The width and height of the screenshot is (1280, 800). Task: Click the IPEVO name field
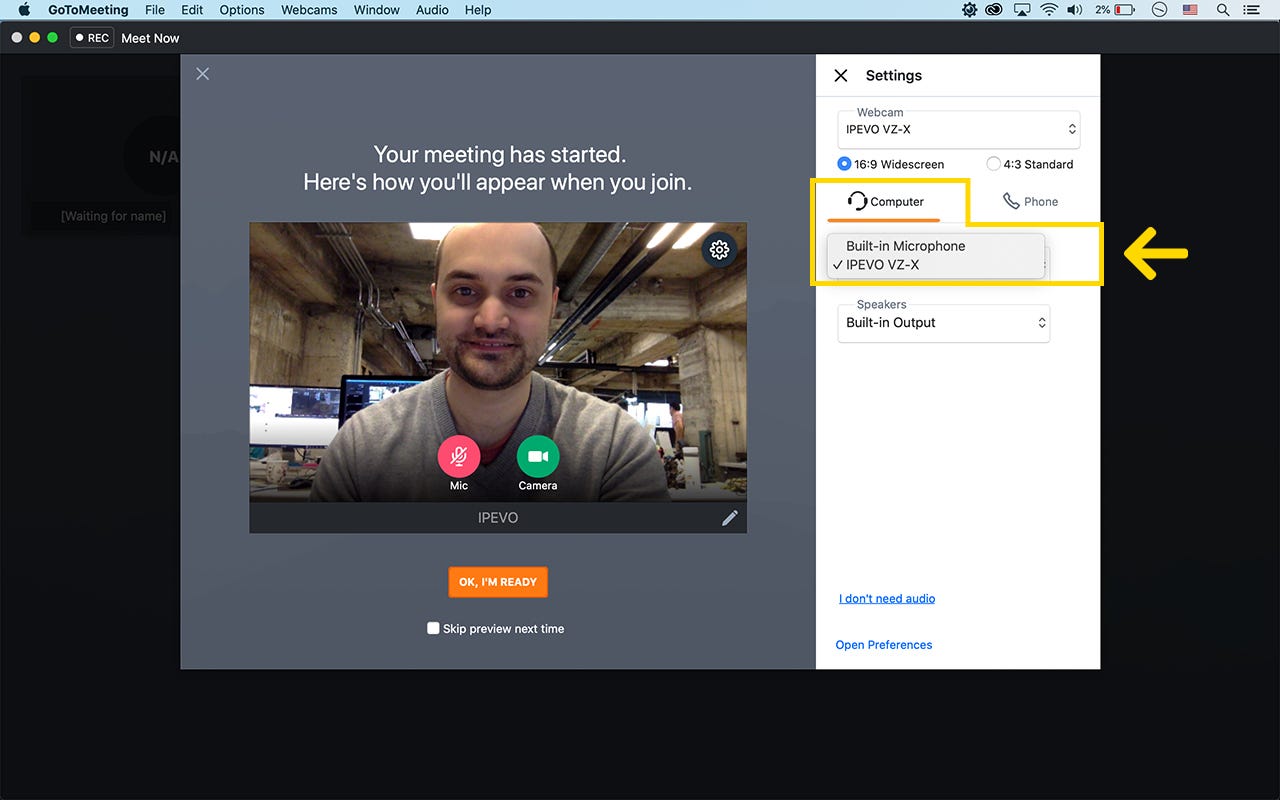coord(498,518)
